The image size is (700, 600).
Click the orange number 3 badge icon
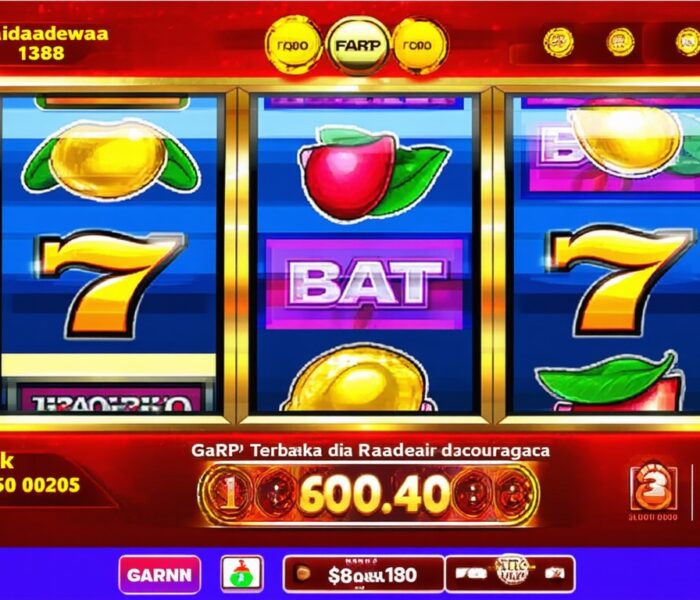click(x=654, y=488)
